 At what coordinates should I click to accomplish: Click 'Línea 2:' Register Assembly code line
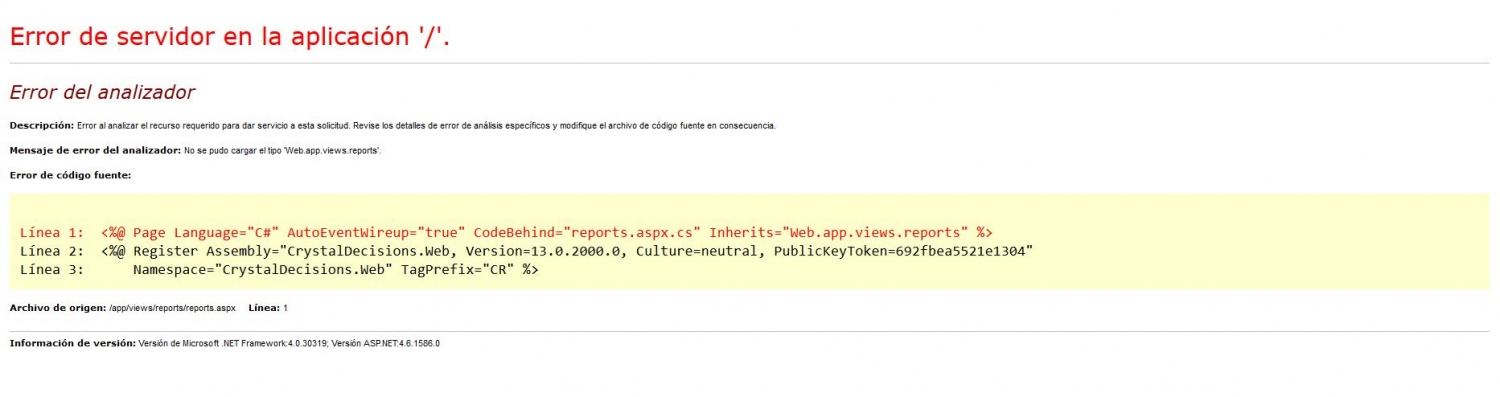[526, 251]
